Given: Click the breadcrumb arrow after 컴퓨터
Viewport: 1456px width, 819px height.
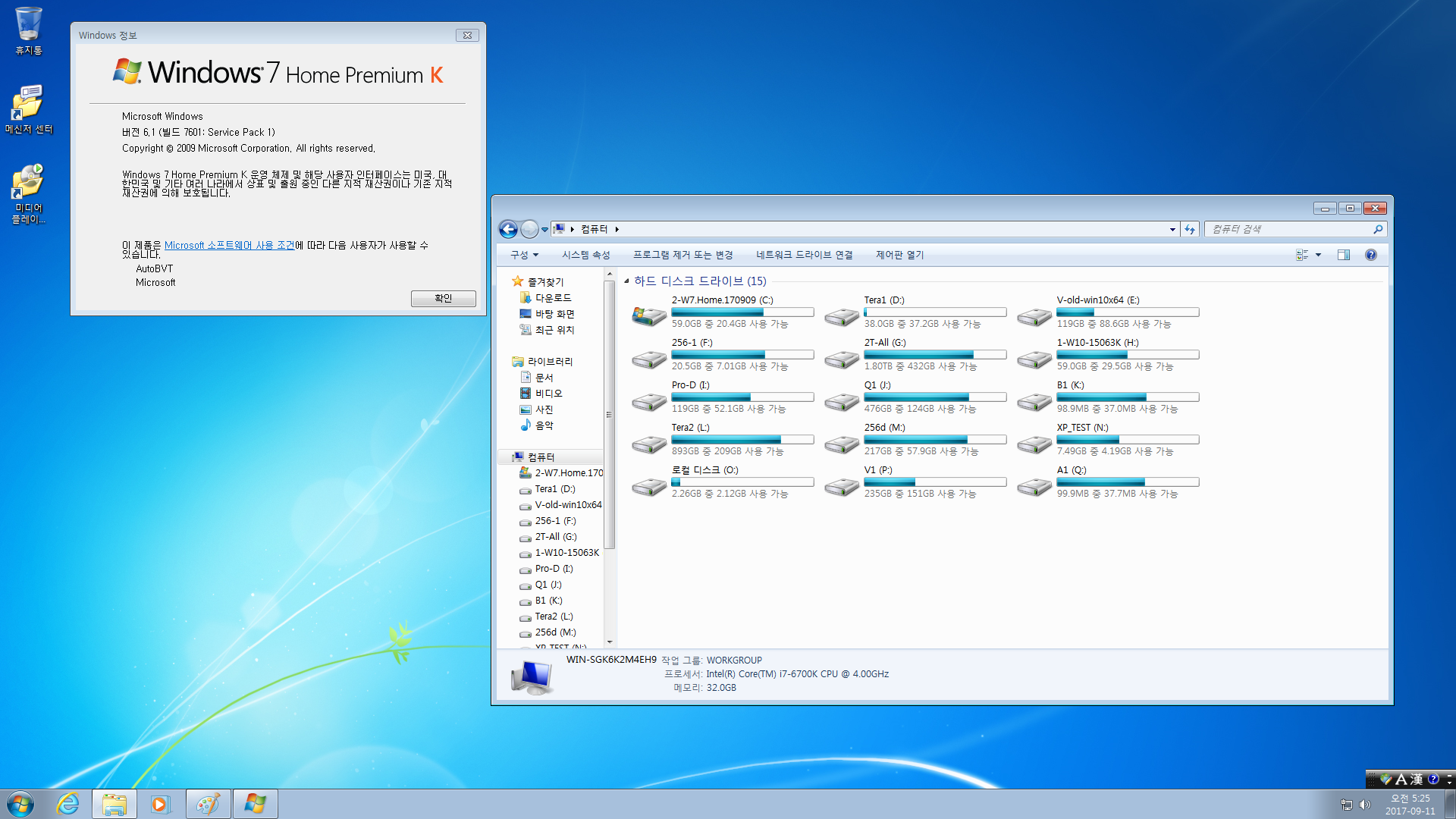Looking at the screenshot, I should click(617, 229).
